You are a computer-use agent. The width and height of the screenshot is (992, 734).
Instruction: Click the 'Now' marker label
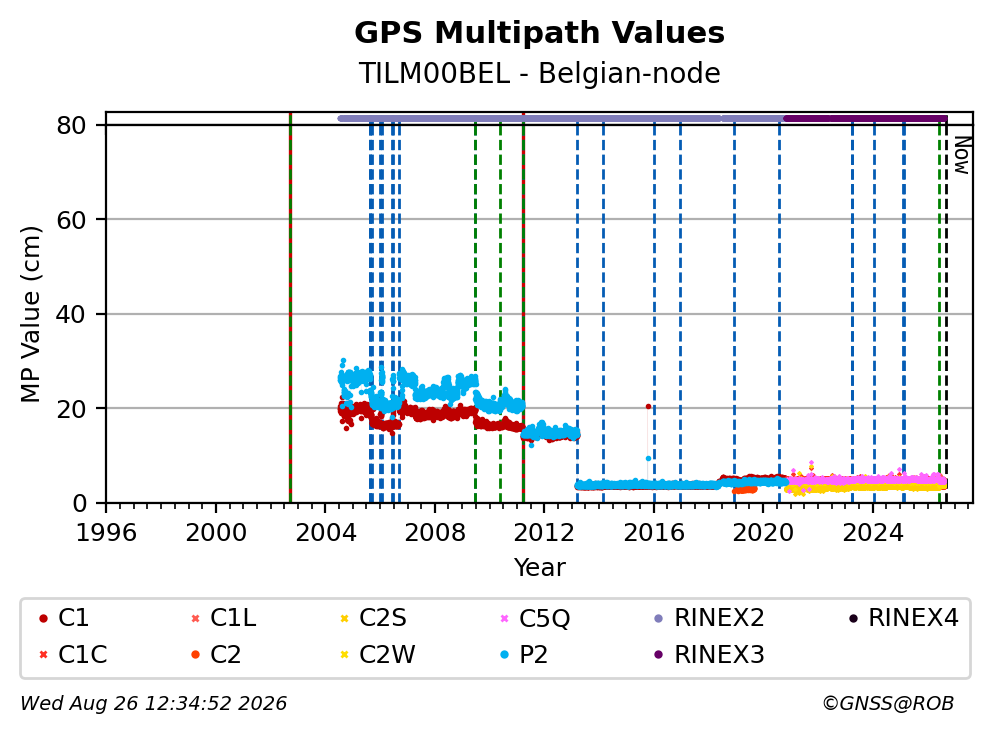(962, 155)
